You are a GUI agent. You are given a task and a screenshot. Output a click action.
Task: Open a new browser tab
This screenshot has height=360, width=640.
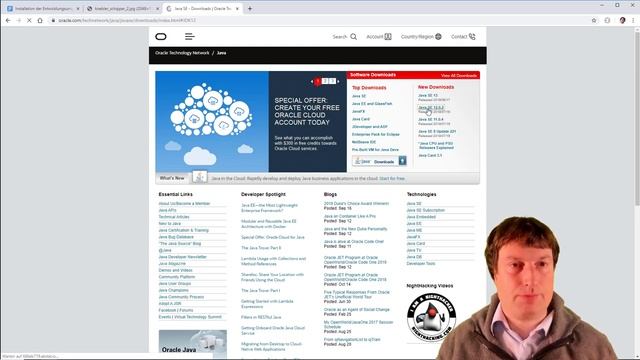(x=250, y=9)
